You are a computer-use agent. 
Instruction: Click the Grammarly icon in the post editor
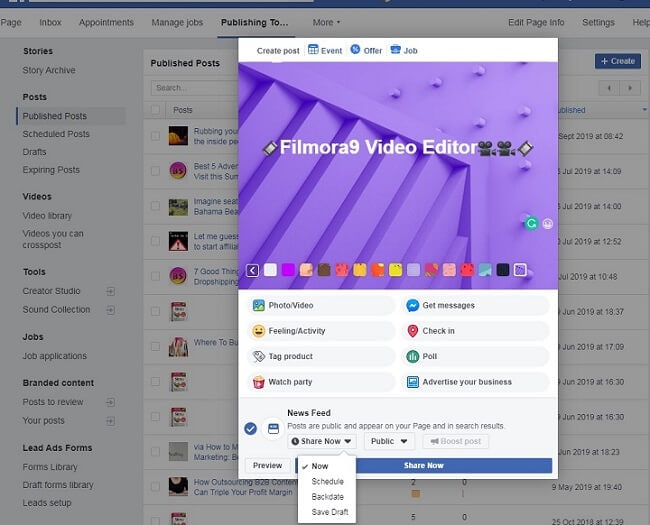point(531,224)
